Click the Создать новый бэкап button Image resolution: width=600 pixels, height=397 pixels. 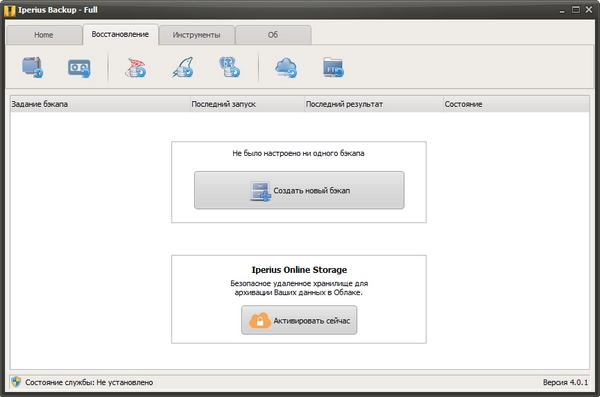point(299,190)
